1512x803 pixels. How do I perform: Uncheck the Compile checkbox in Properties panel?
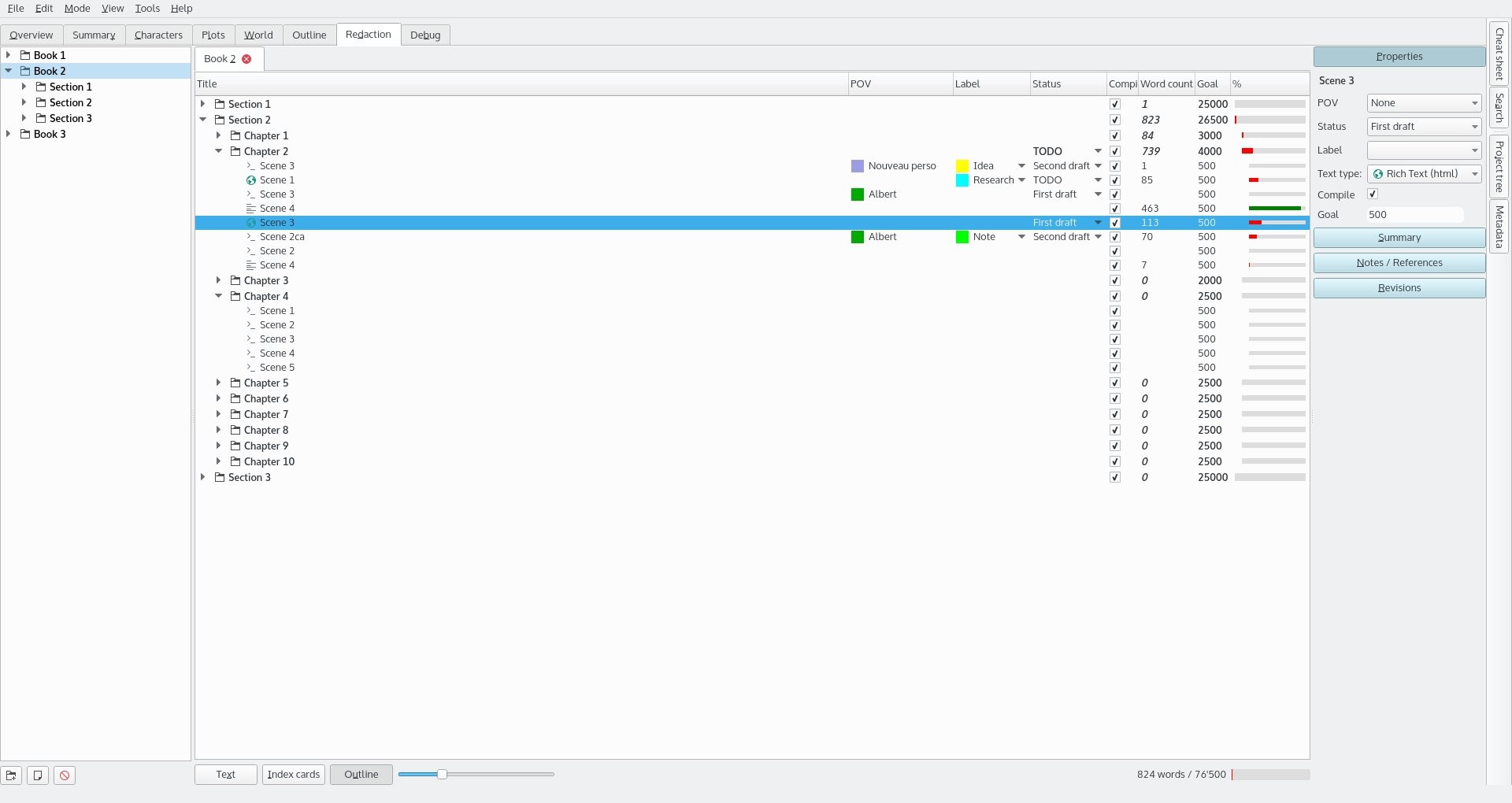coord(1373,194)
